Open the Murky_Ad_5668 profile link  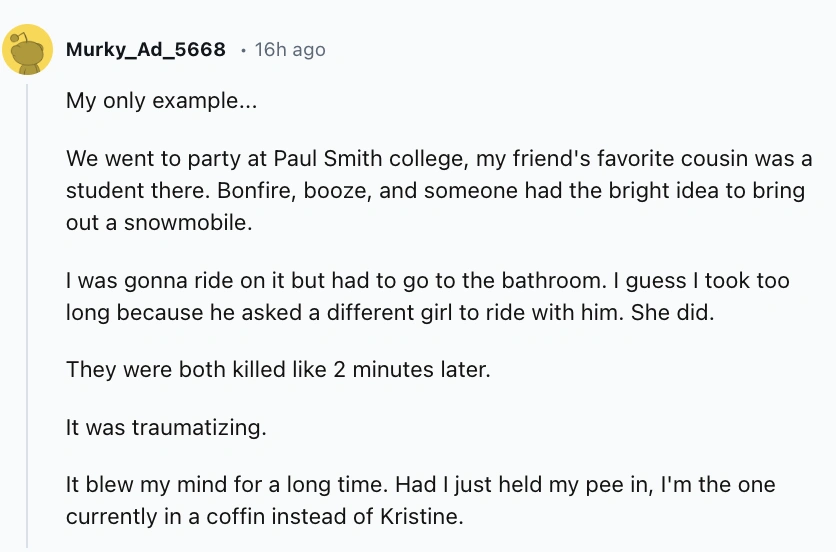(146, 49)
